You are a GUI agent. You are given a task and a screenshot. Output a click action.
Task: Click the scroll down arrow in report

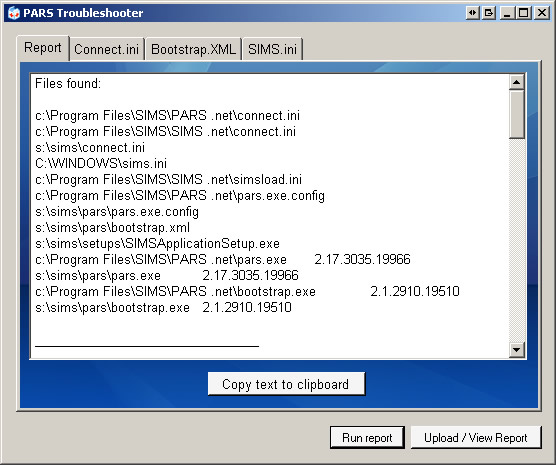coord(516,350)
